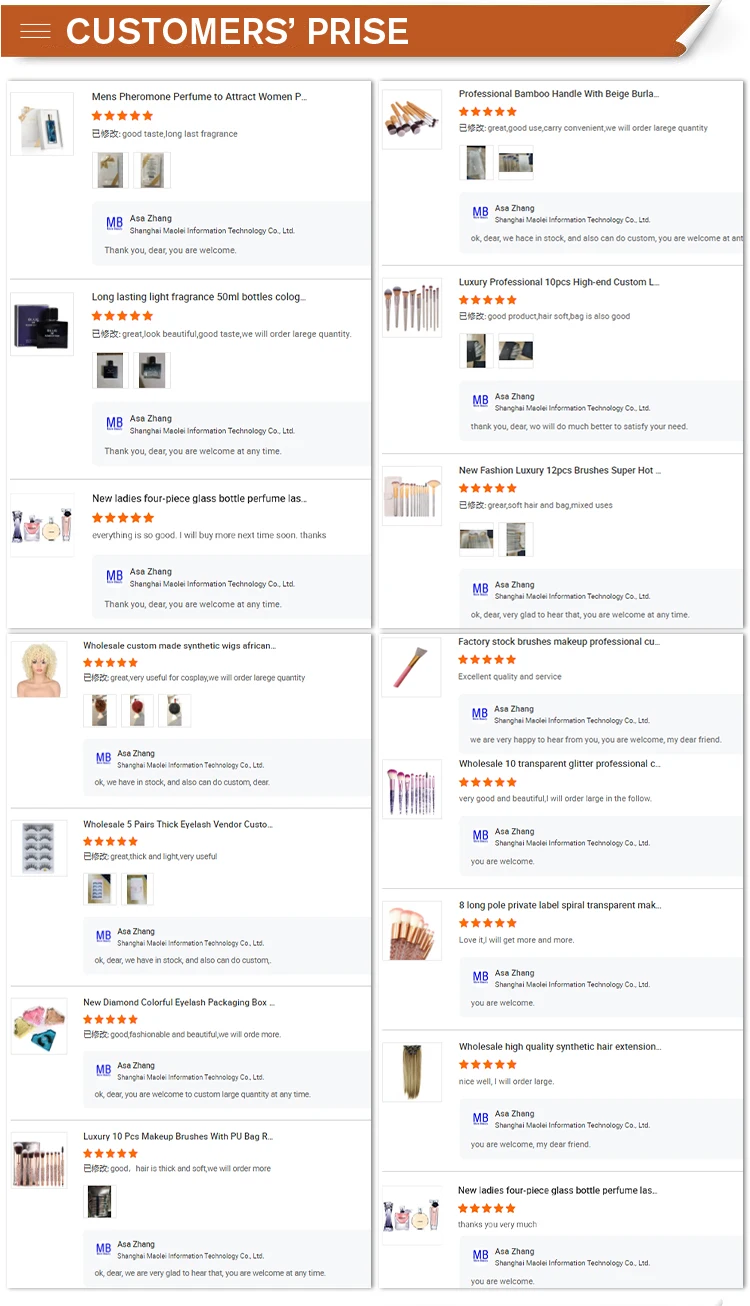Click the Wholesale 5 Pairs Thick Eyelash title

(x=178, y=825)
